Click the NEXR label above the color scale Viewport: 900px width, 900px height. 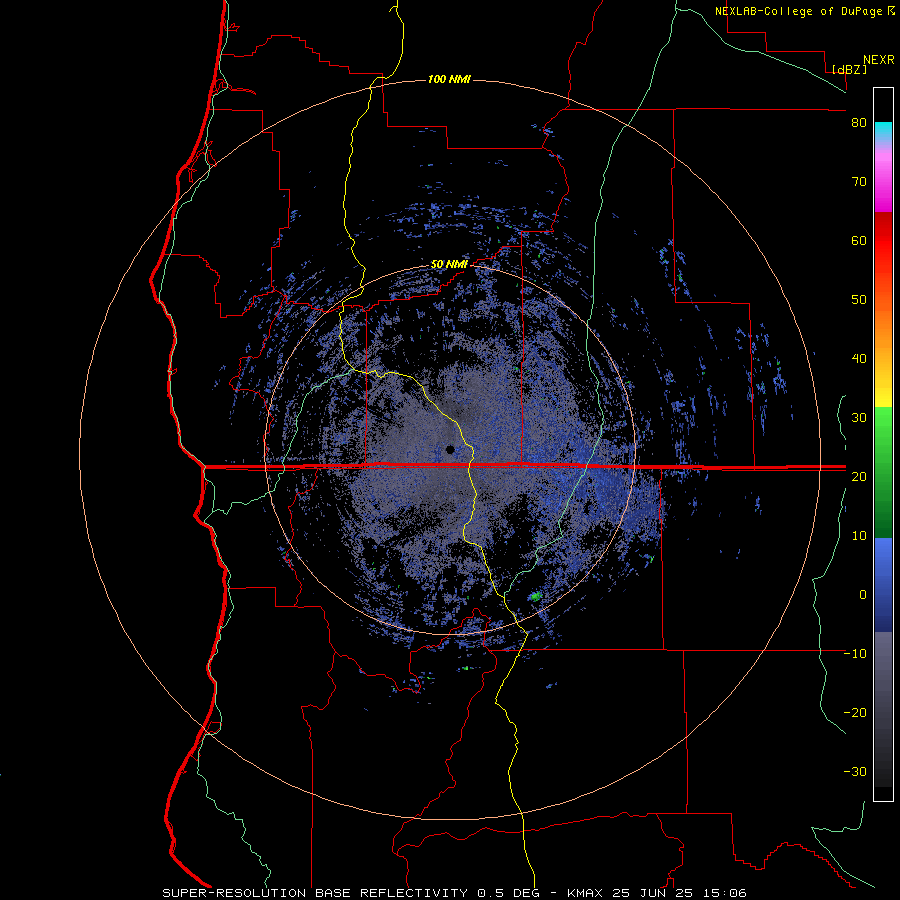[x=878, y=60]
